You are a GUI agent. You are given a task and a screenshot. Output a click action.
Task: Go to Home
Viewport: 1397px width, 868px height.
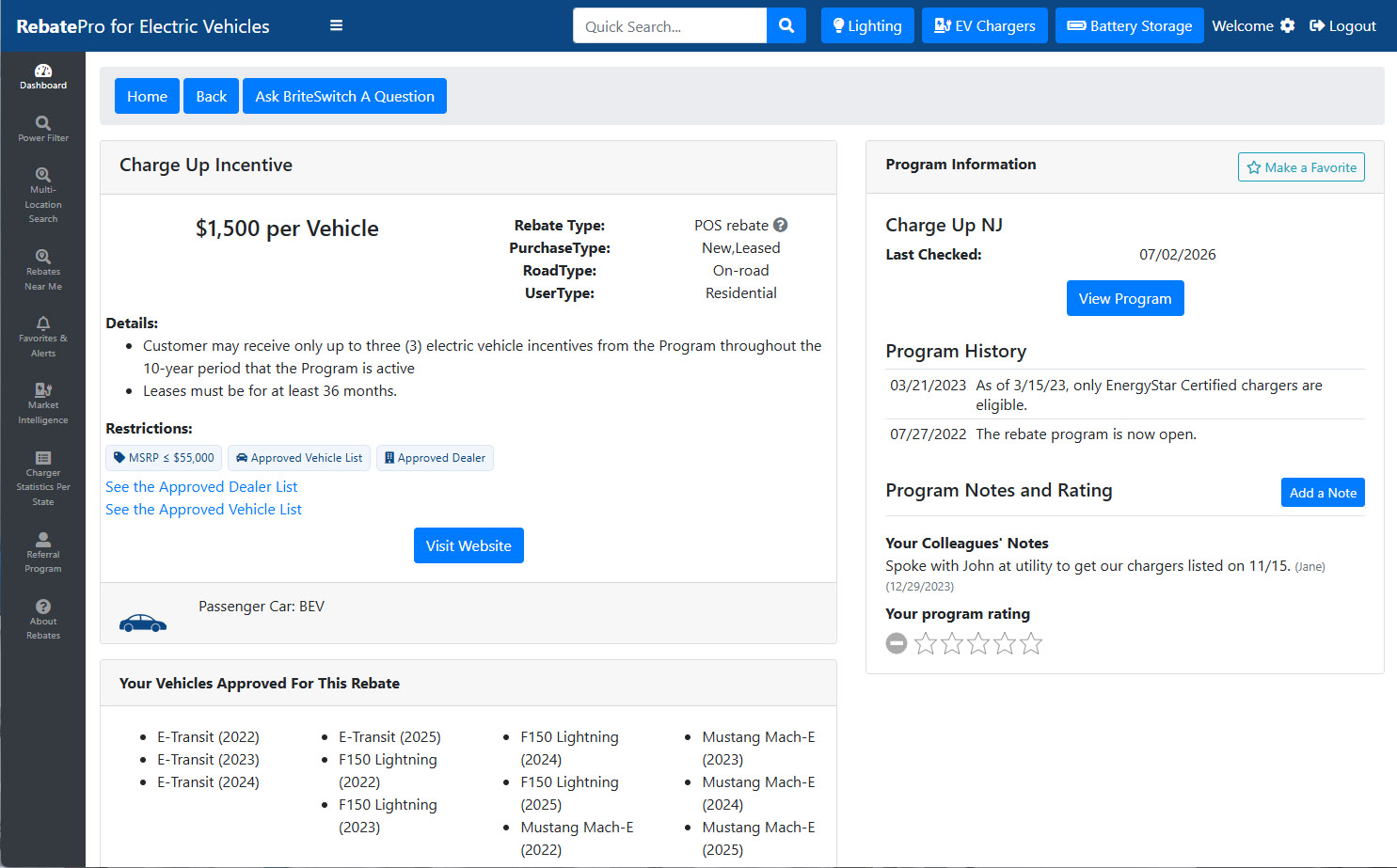coord(147,96)
